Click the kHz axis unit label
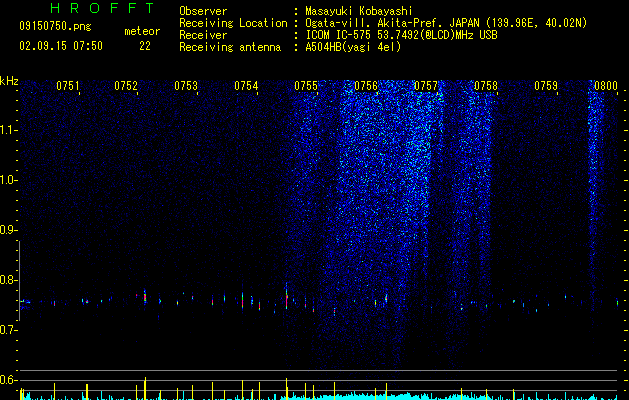 coord(9,81)
